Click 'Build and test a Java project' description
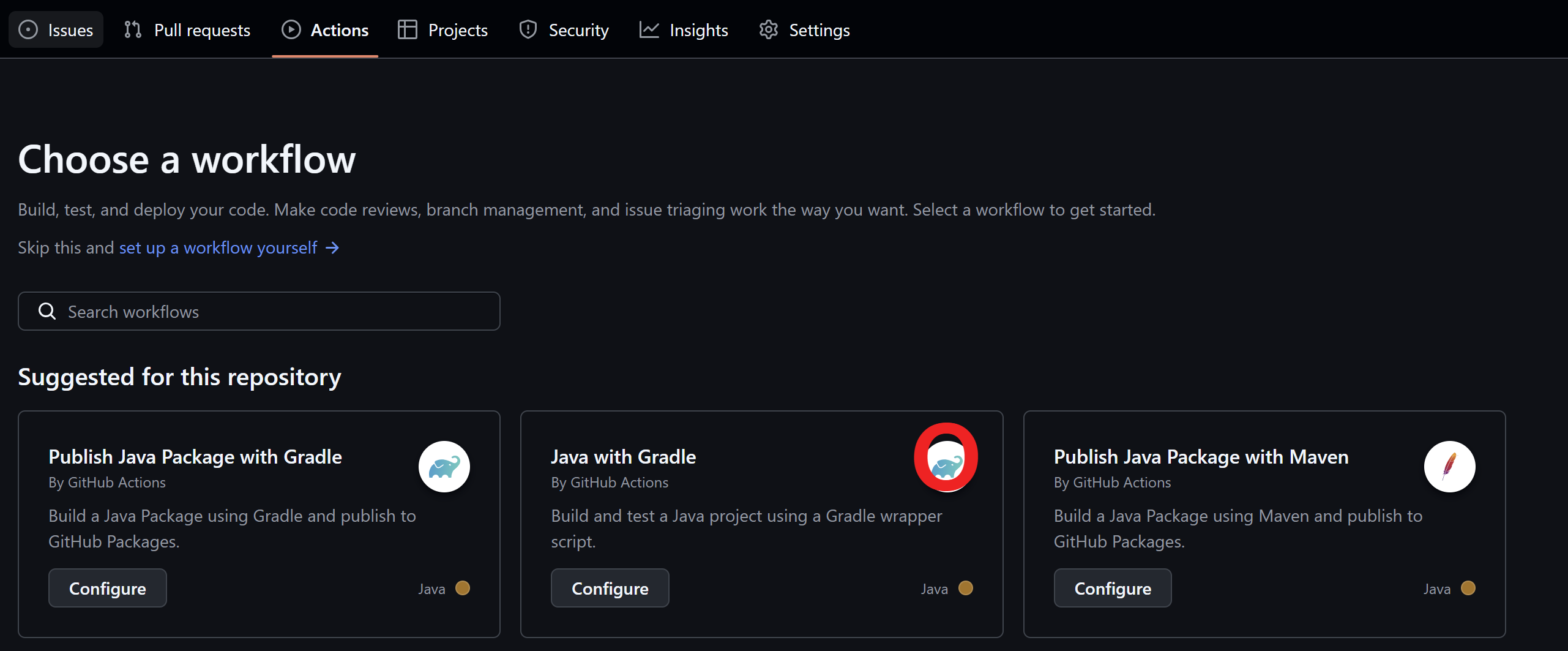 747,529
